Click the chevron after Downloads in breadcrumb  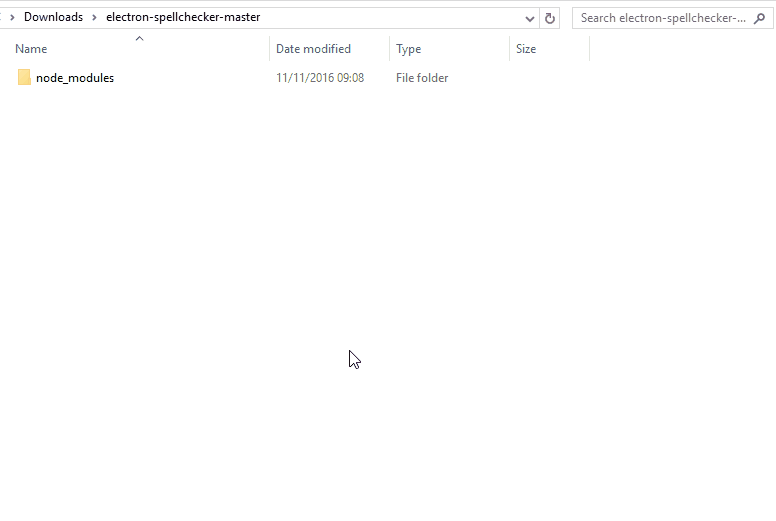(94, 17)
